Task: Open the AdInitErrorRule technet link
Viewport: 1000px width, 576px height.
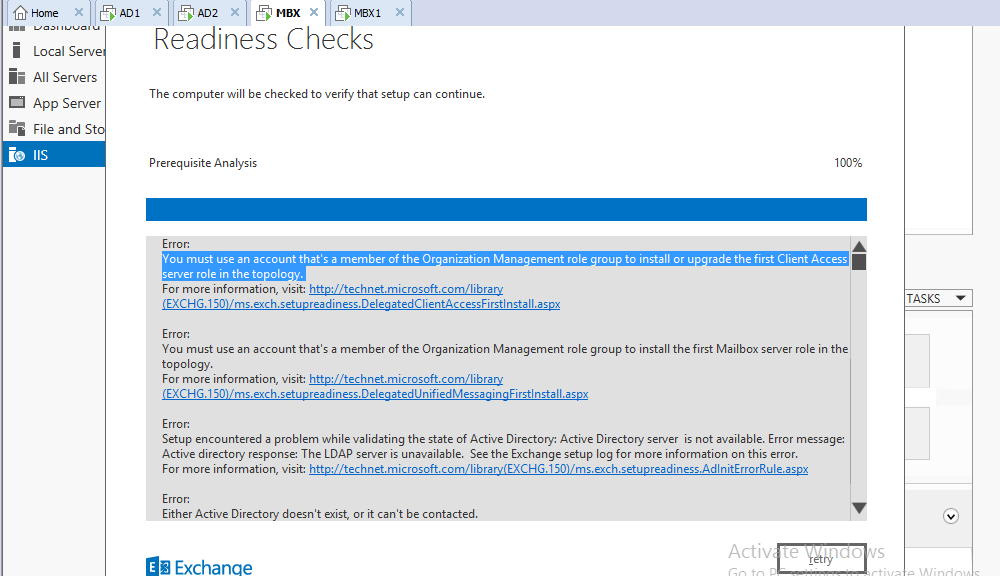Action: pyautogui.click(x=559, y=469)
